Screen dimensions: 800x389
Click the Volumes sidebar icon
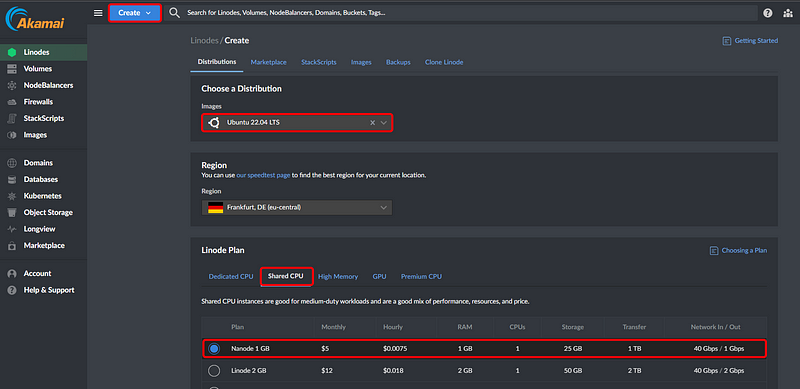(x=12, y=69)
